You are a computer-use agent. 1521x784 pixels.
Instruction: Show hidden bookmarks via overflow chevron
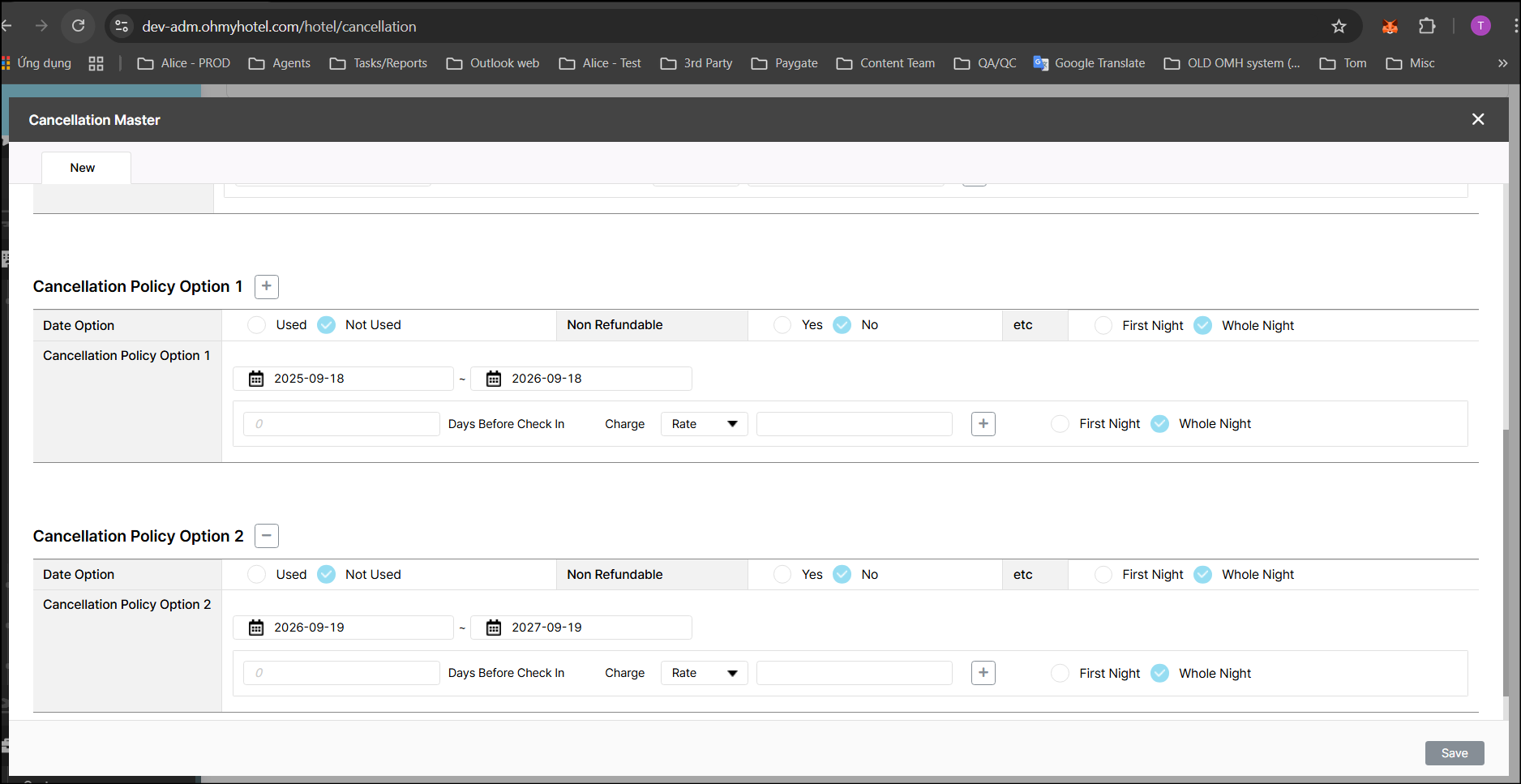(1502, 63)
